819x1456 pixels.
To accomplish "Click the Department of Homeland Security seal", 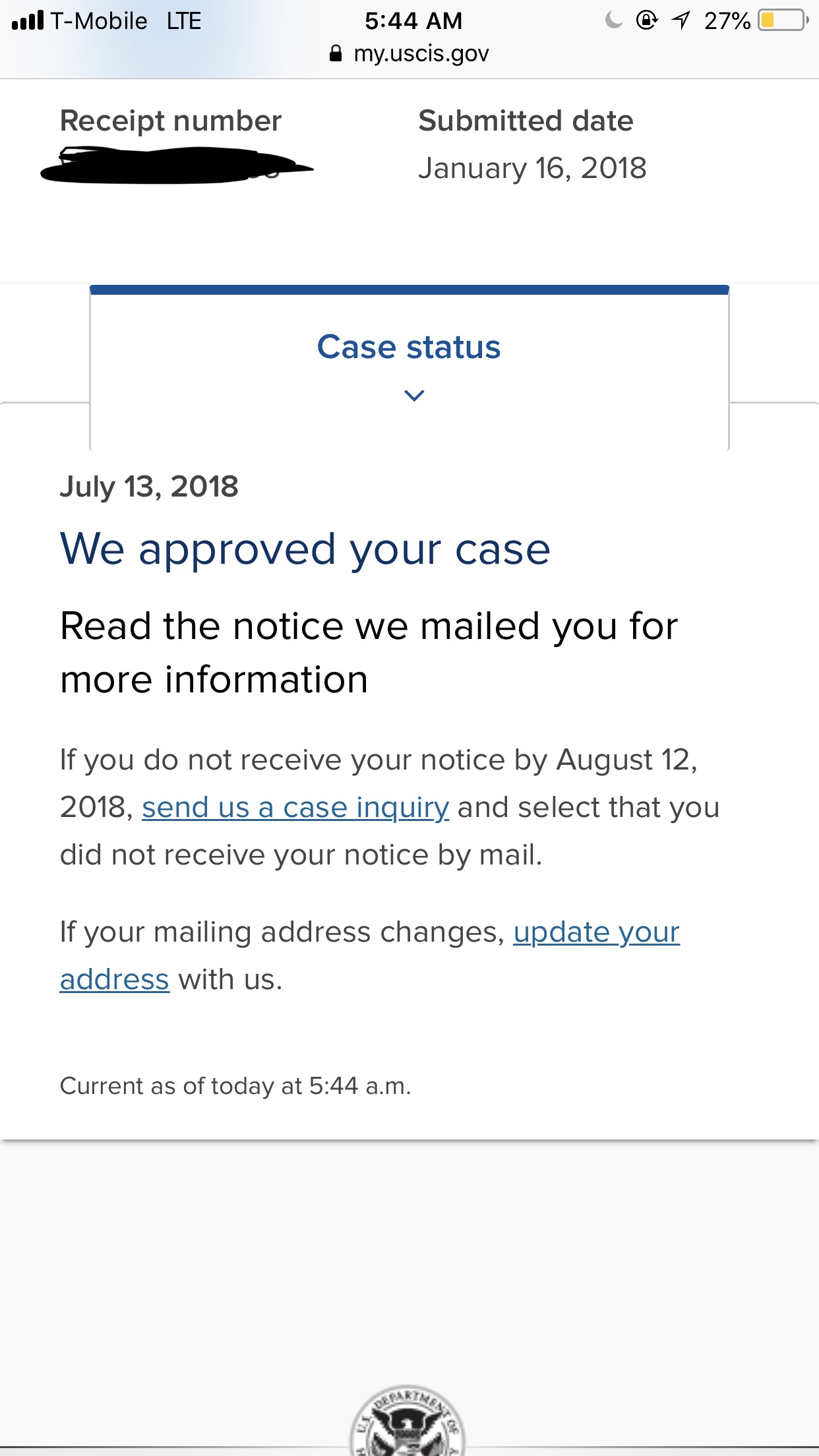I will point(408,1420).
